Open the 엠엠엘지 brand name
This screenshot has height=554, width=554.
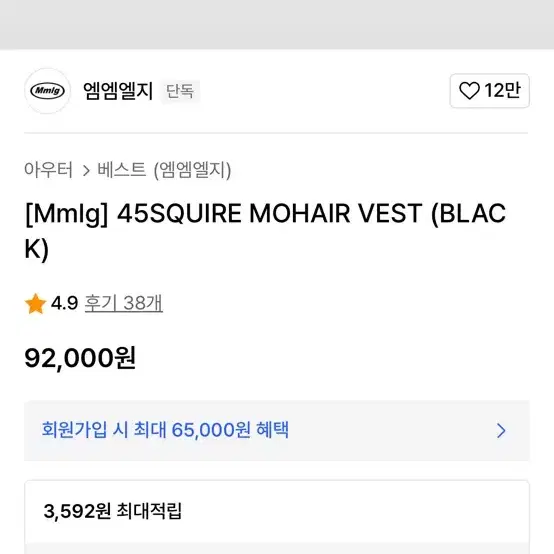(x=118, y=91)
